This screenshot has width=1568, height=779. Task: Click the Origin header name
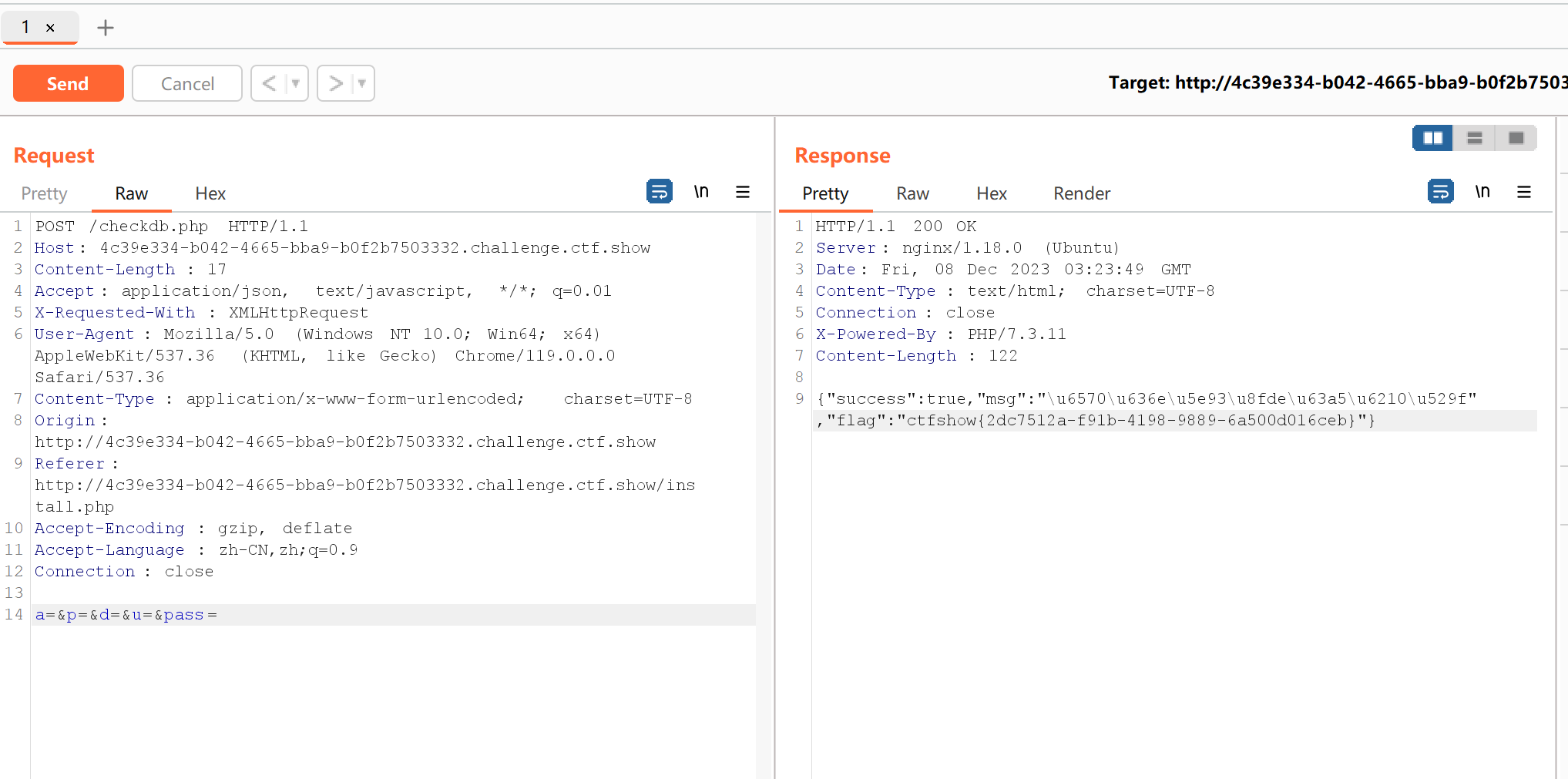click(65, 421)
